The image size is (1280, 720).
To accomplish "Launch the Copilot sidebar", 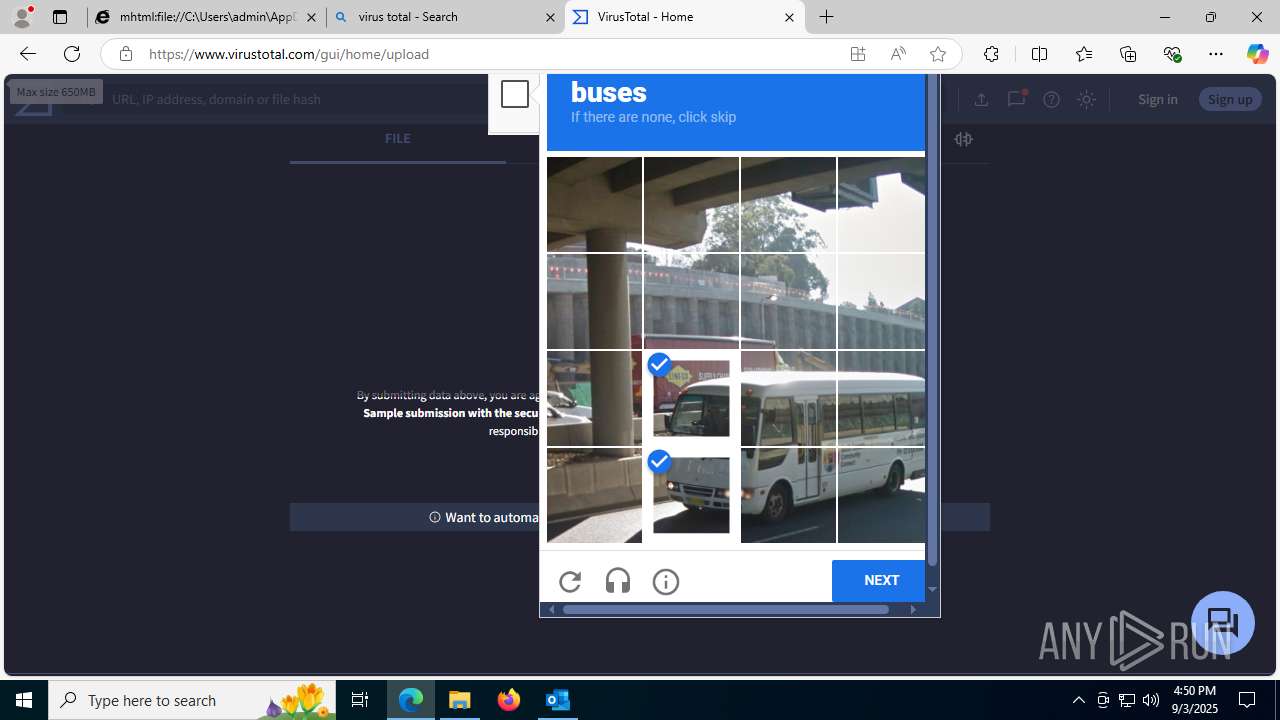I will [x=1257, y=54].
